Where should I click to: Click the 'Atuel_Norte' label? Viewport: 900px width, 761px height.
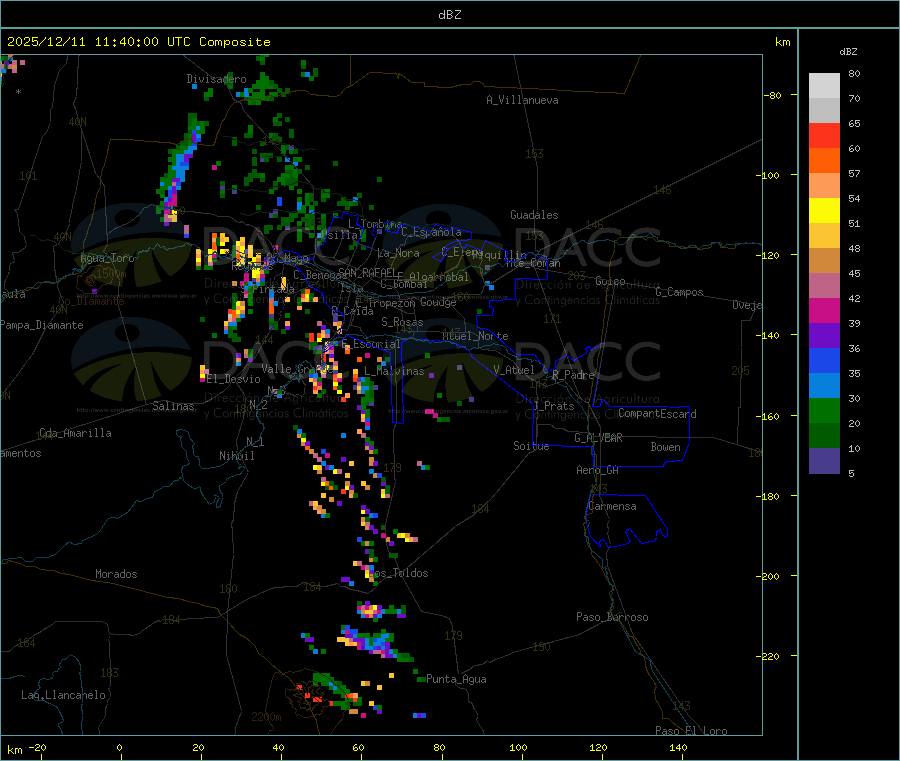475,336
